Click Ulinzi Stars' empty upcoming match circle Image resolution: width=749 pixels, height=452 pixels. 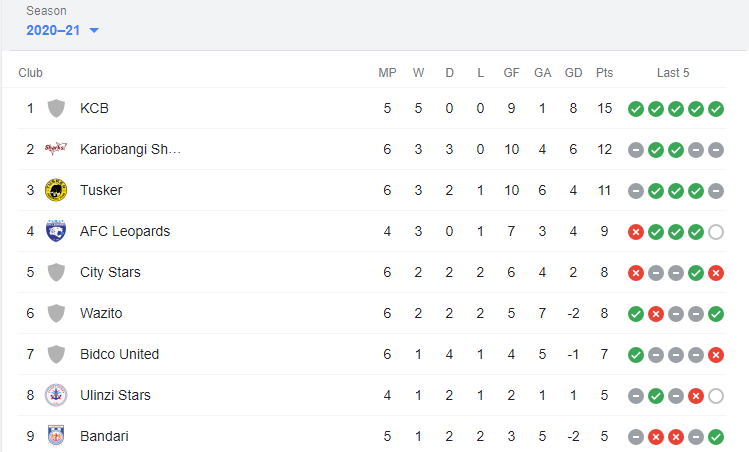[x=716, y=396]
